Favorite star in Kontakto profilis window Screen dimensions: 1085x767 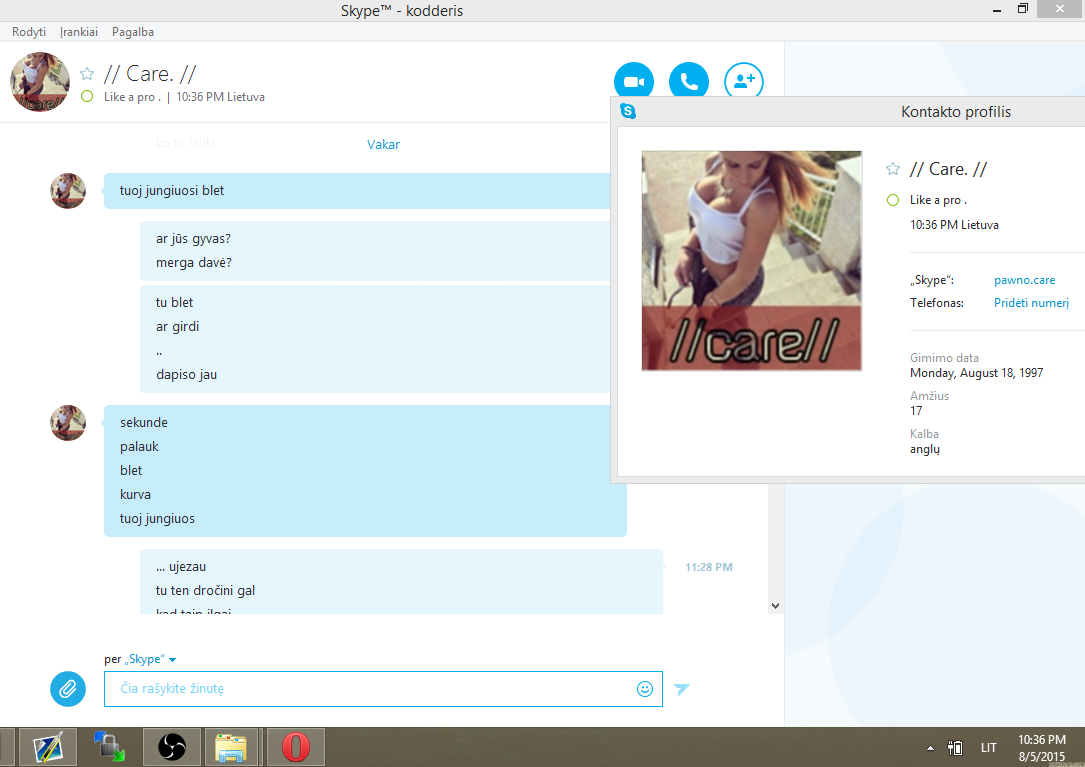(x=893, y=169)
